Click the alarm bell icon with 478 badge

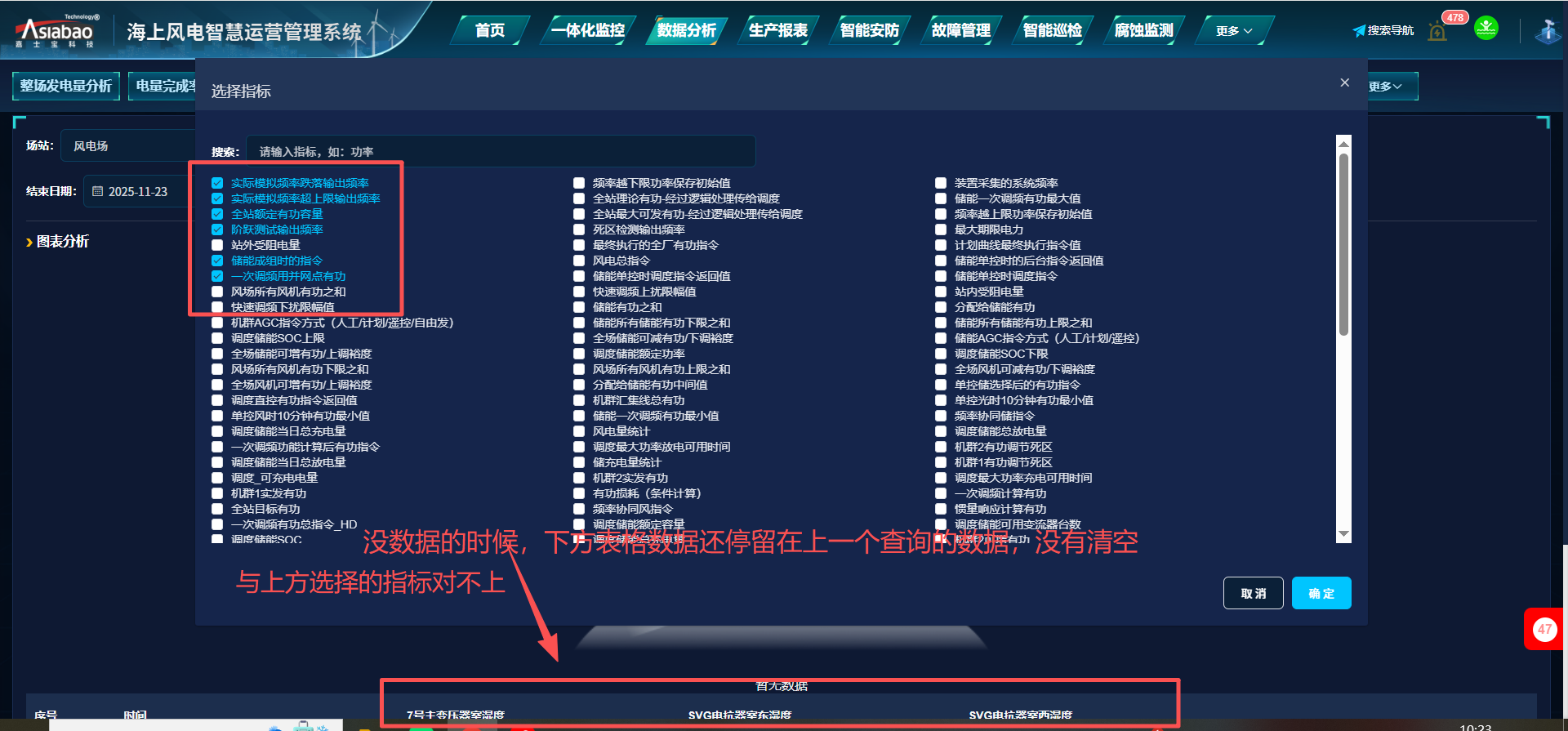(1437, 32)
